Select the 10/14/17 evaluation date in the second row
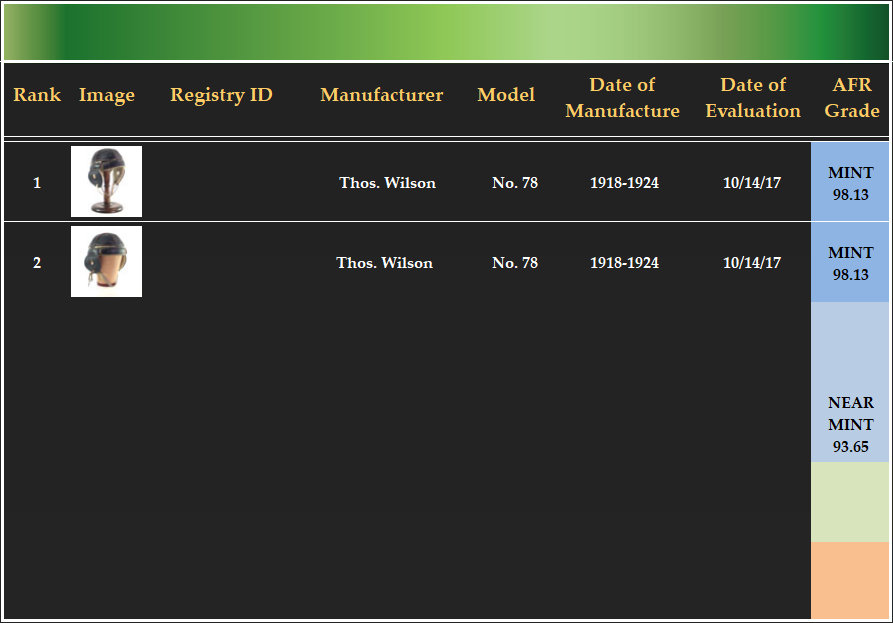The height and width of the screenshot is (623, 893). coord(752,263)
